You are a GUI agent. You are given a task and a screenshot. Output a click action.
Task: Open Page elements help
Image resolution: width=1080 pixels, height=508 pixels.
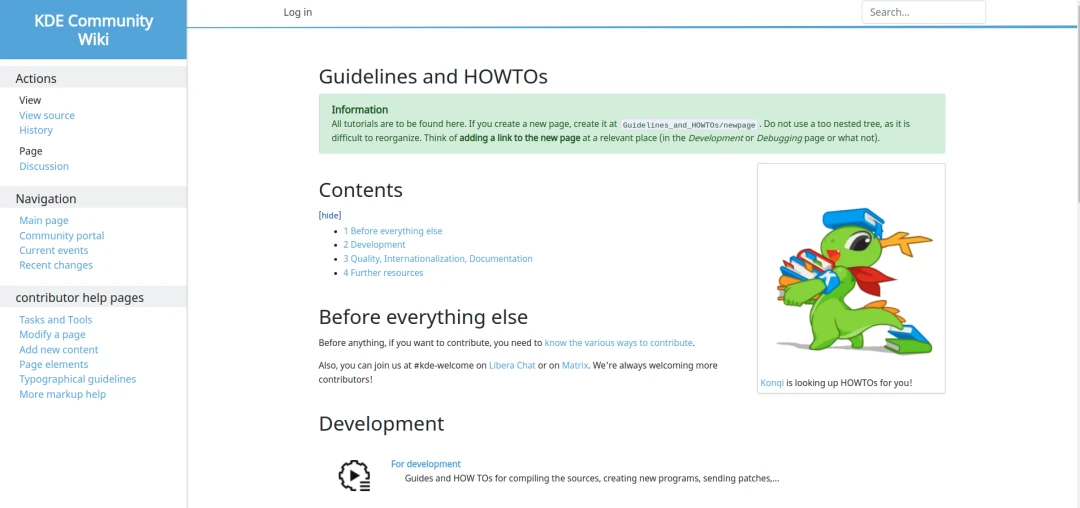click(x=54, y=365)
